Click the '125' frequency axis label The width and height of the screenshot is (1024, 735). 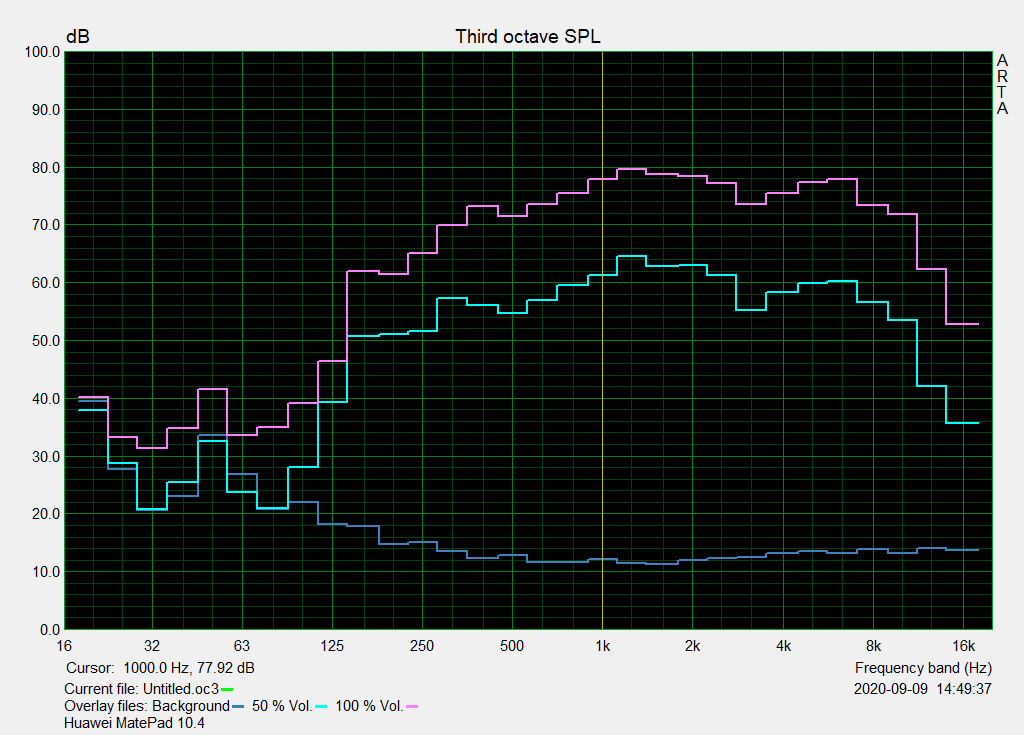tap(332, 646)
